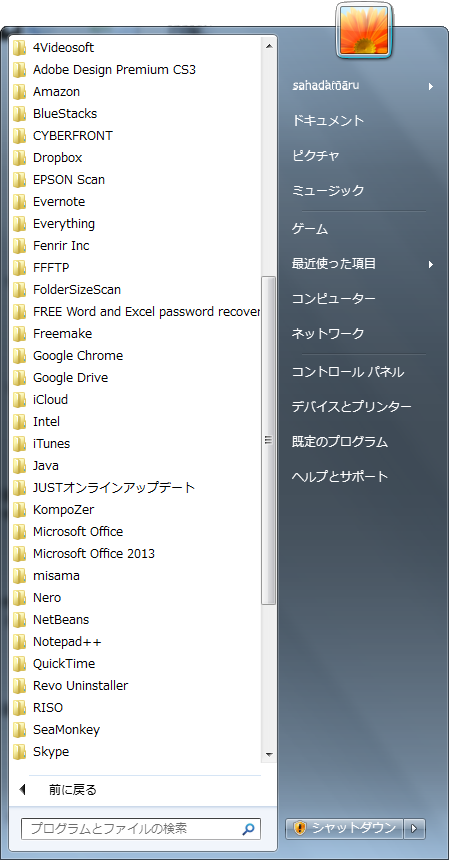
Task: Open 既定のプログラム
Action: (x=339, y=442)
